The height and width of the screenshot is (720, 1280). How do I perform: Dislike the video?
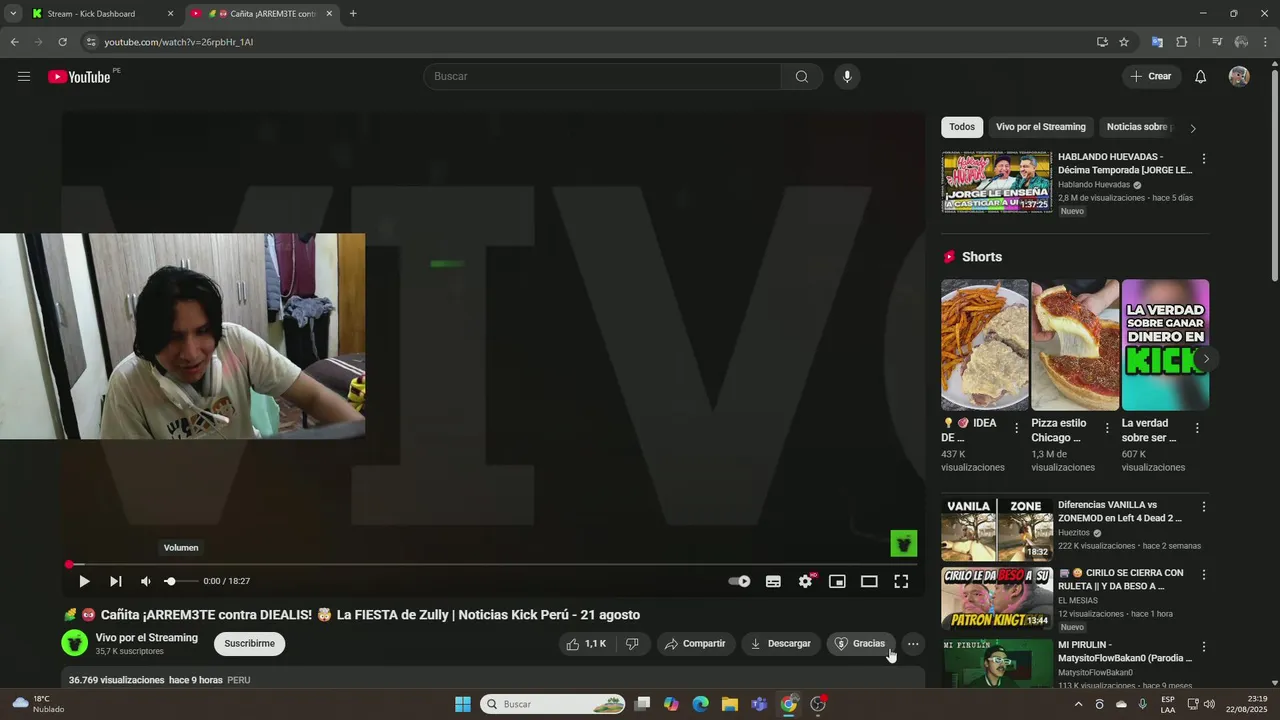pos(632,644)
